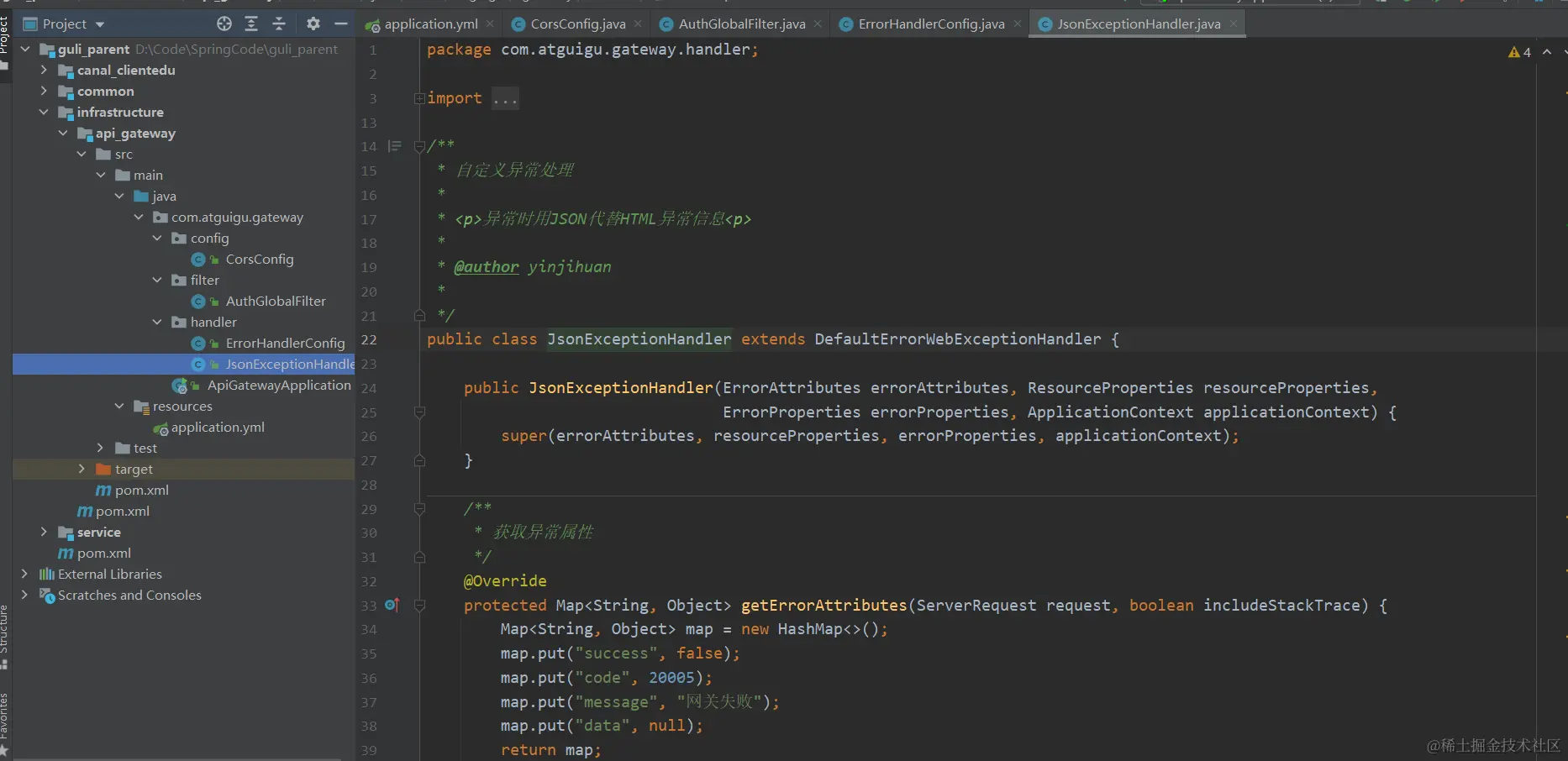Open Project panel gear options

click(313, 24)
